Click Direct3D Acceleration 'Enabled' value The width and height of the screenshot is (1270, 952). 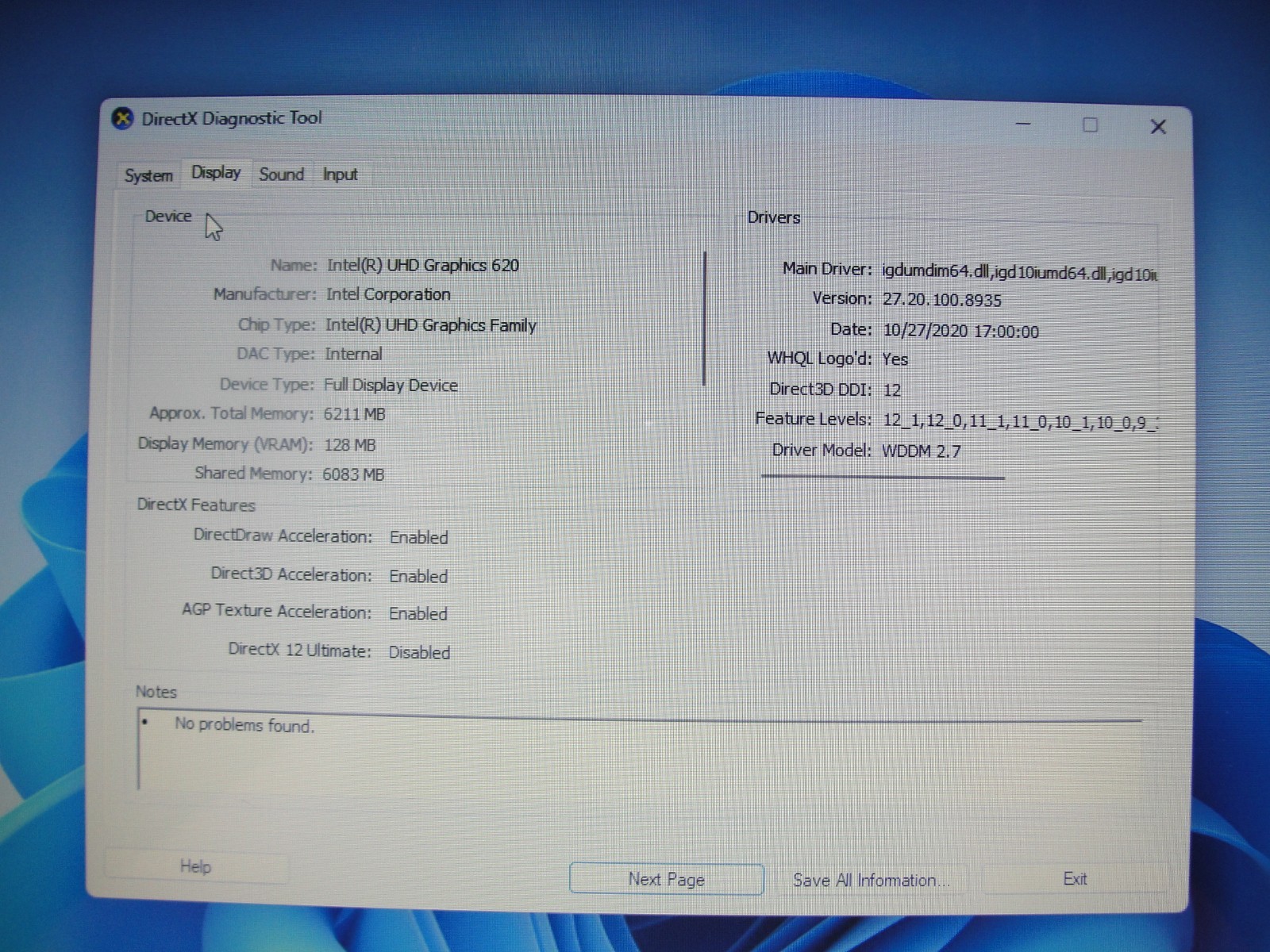tap(418, 577)
